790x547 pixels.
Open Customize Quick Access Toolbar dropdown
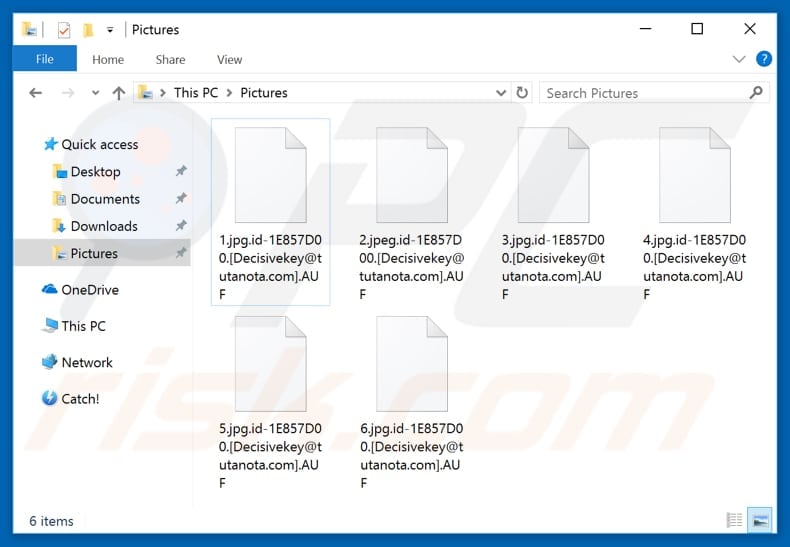pos(110,30)
